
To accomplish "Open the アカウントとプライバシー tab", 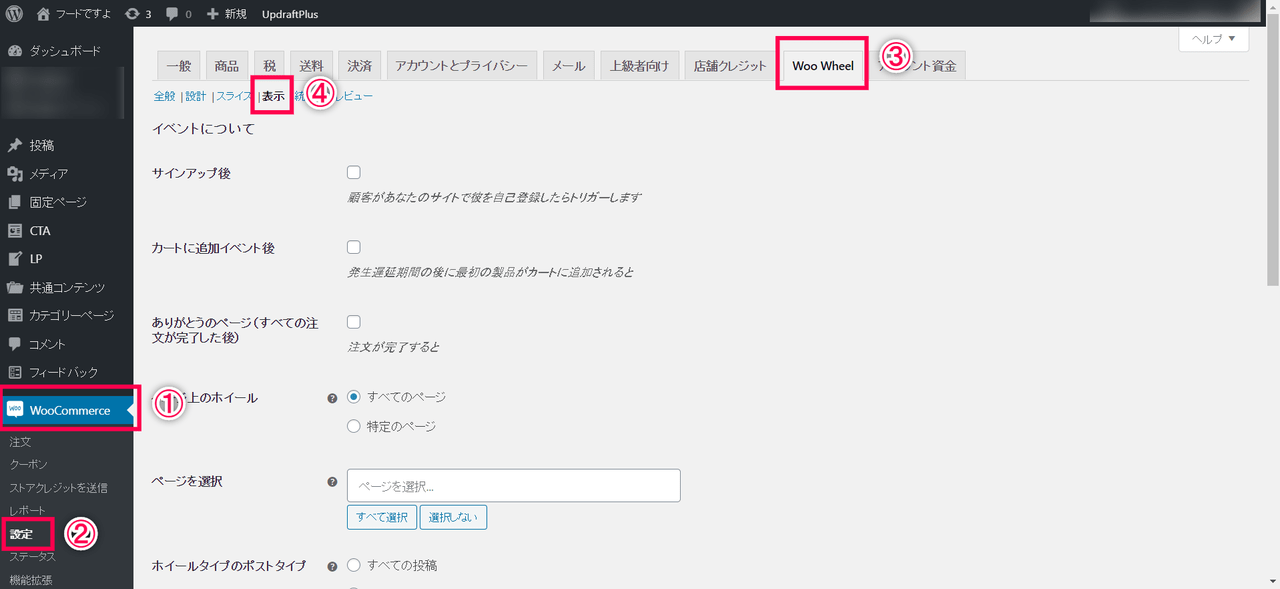I will coord(461,66).
